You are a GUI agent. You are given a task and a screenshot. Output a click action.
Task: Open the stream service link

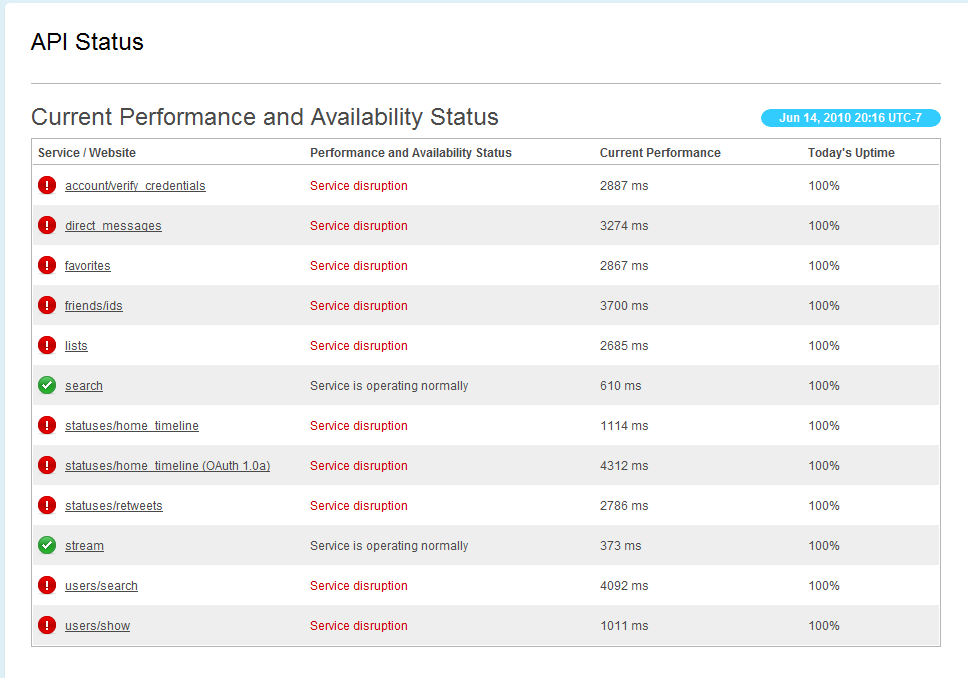84,546
